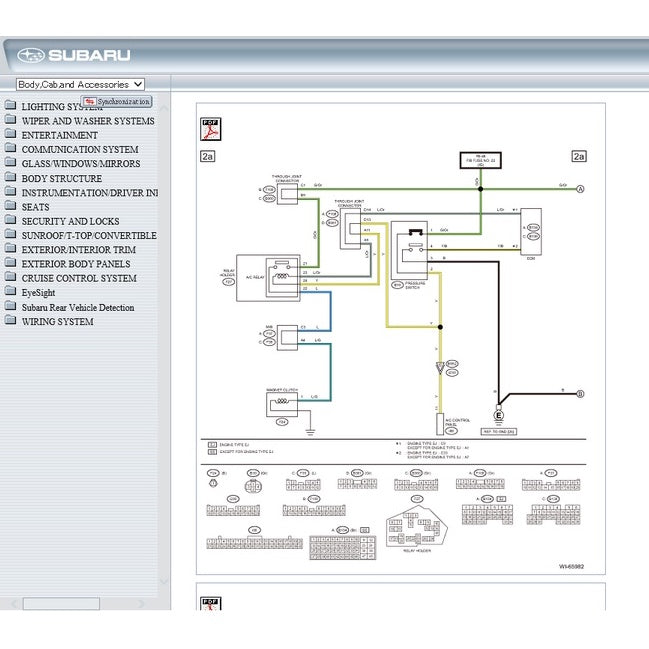Click the Synchronization button icon
This screenshot has width=649, height=649.
[89, 102]
